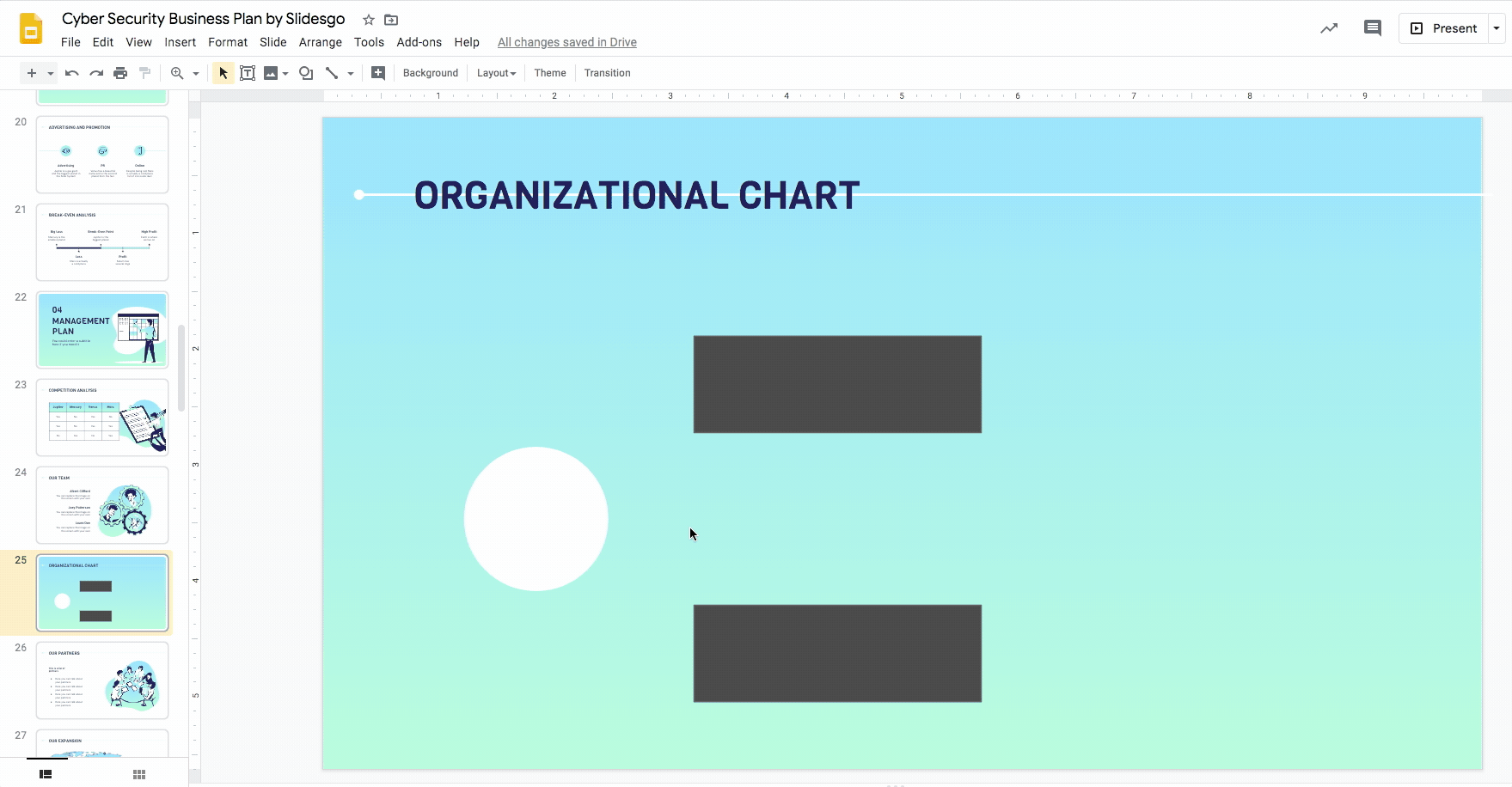
Task: Switch to grid view of slides
Action: click(x=138, y=773)
